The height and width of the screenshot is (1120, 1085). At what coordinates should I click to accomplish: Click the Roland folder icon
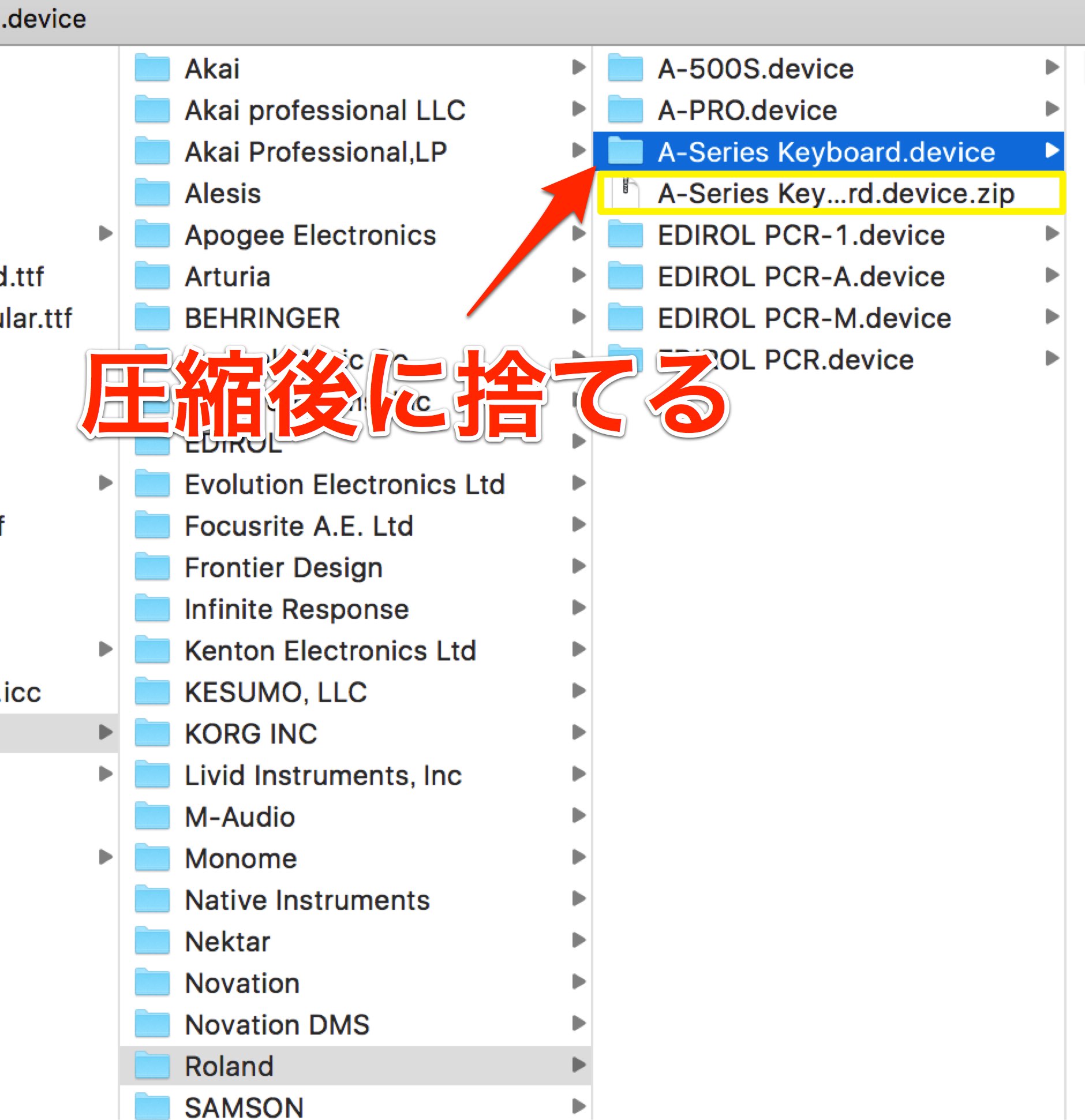[152, 1066]
